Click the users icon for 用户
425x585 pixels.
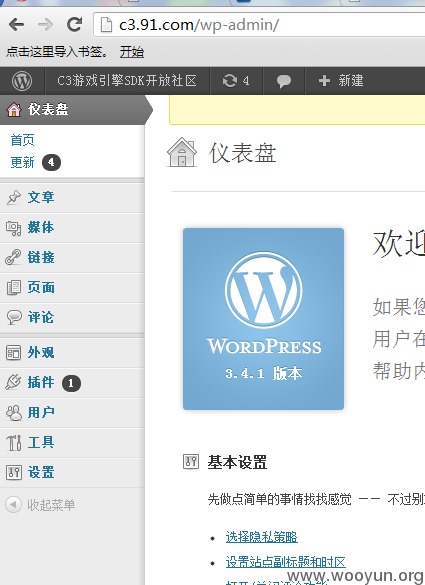point(14,413)
